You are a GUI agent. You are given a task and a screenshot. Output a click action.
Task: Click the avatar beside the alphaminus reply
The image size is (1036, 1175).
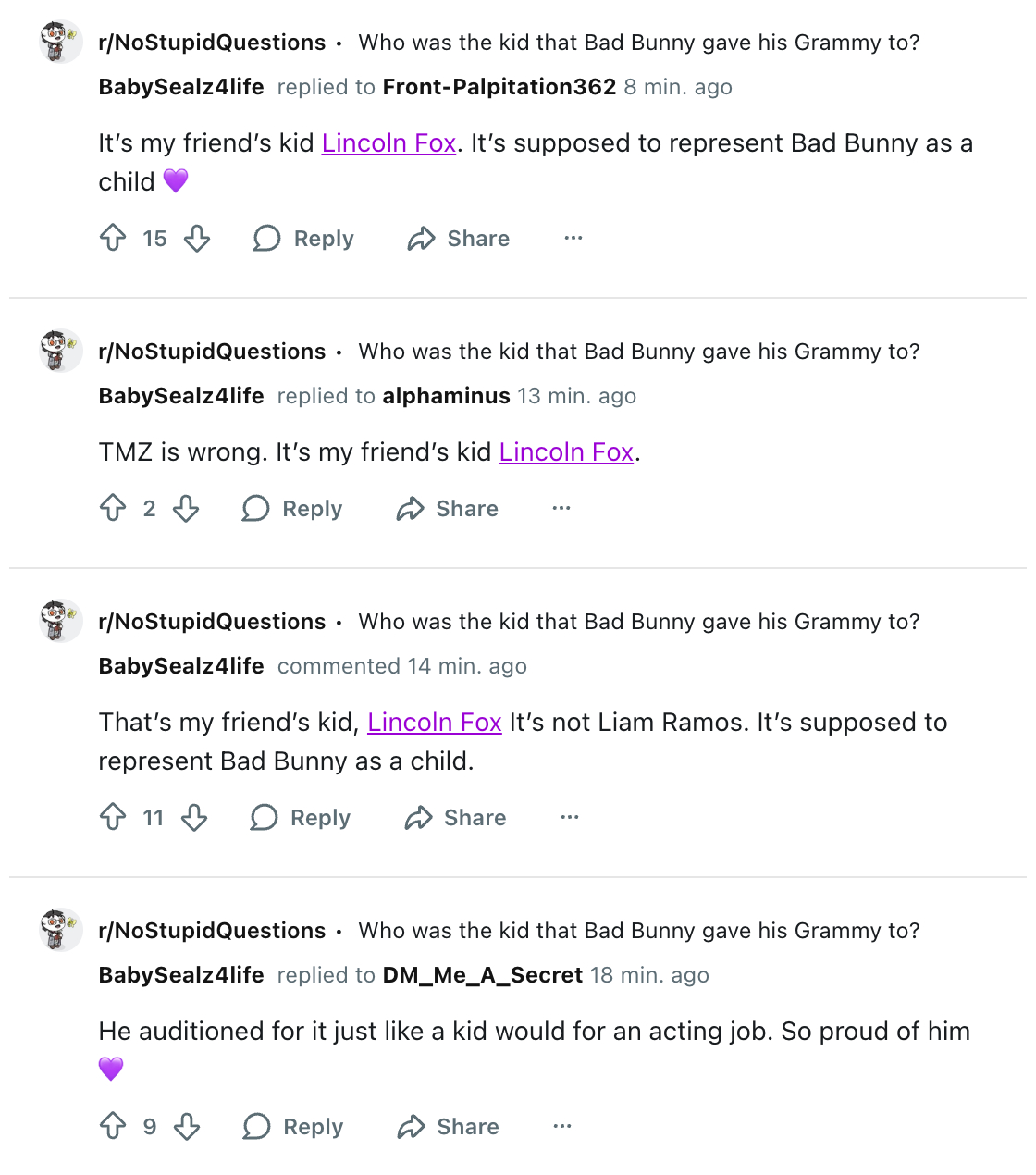(x=62, y=352)
